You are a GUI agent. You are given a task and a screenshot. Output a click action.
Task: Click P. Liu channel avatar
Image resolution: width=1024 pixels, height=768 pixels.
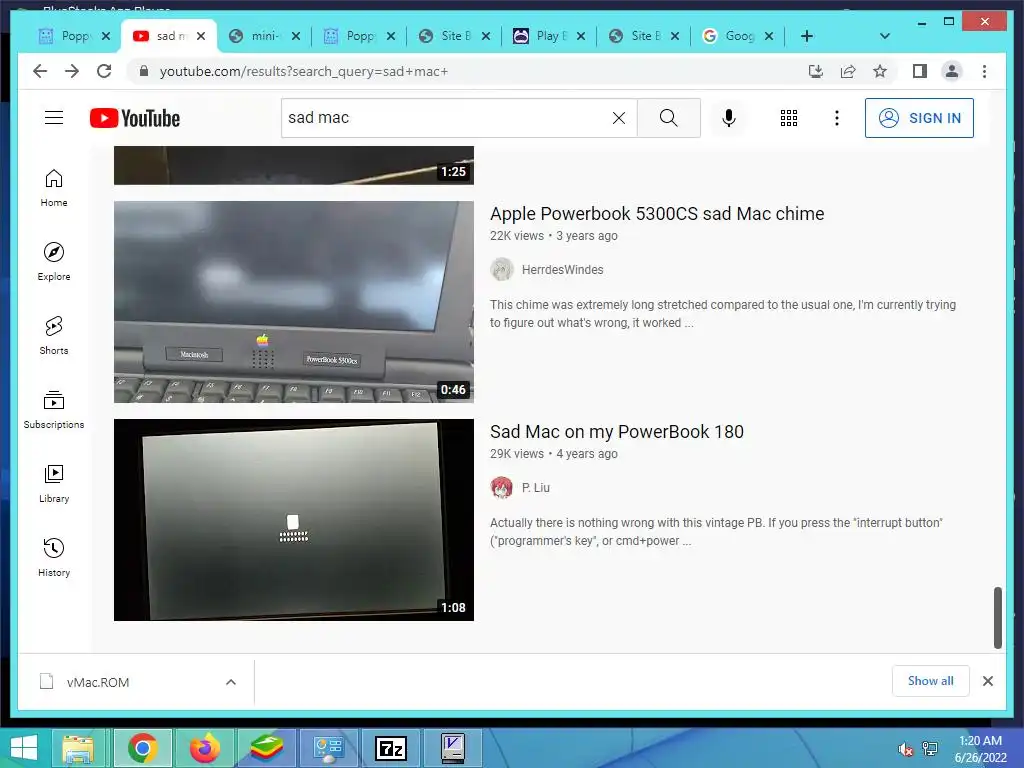pyautogui.click(x=502, y=487)
